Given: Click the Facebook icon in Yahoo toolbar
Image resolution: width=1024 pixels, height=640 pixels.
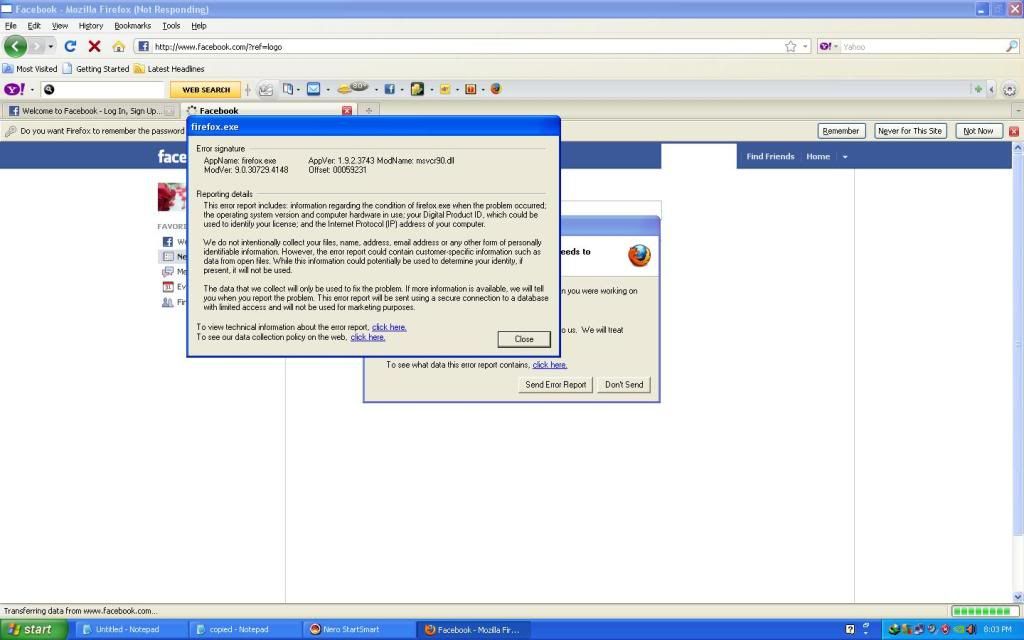Looking at the screenshot, I should [x=389, y=89].
